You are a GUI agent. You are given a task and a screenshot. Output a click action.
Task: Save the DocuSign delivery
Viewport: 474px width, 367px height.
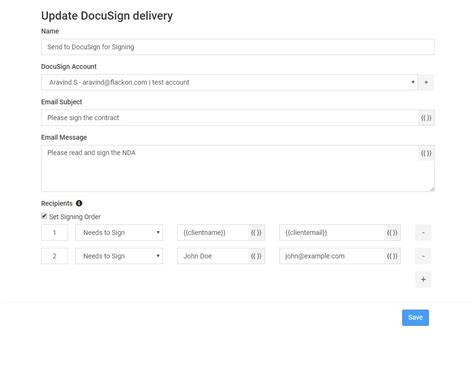click(x=415, y=318)
